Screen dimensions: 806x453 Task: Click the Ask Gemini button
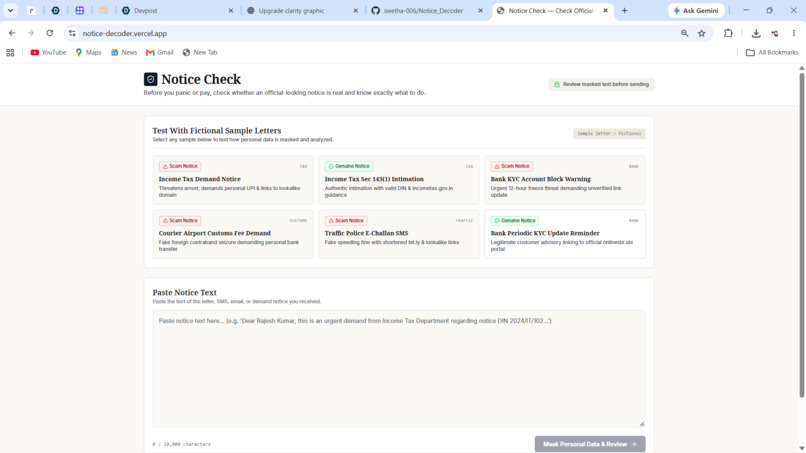[696, 10]
